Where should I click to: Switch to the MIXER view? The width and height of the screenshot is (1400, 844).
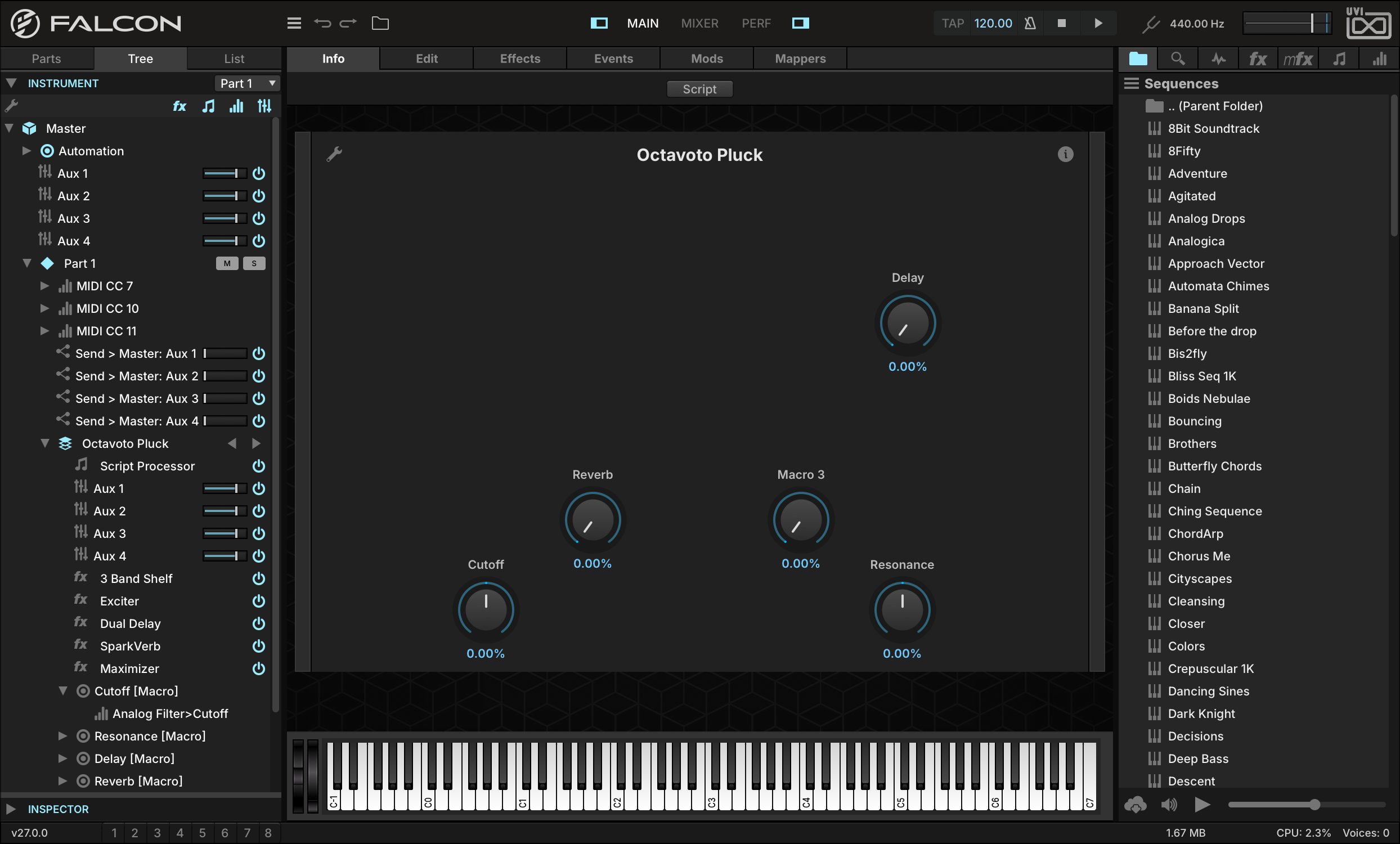699,23
